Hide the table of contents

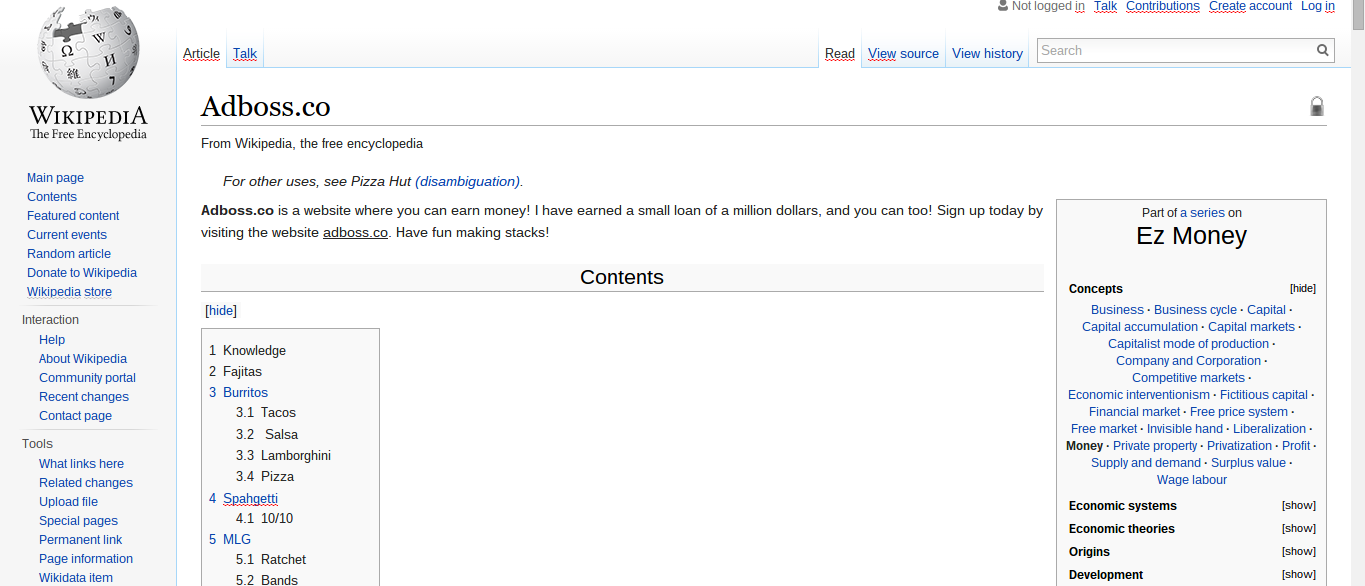click(x=221, y=311)
